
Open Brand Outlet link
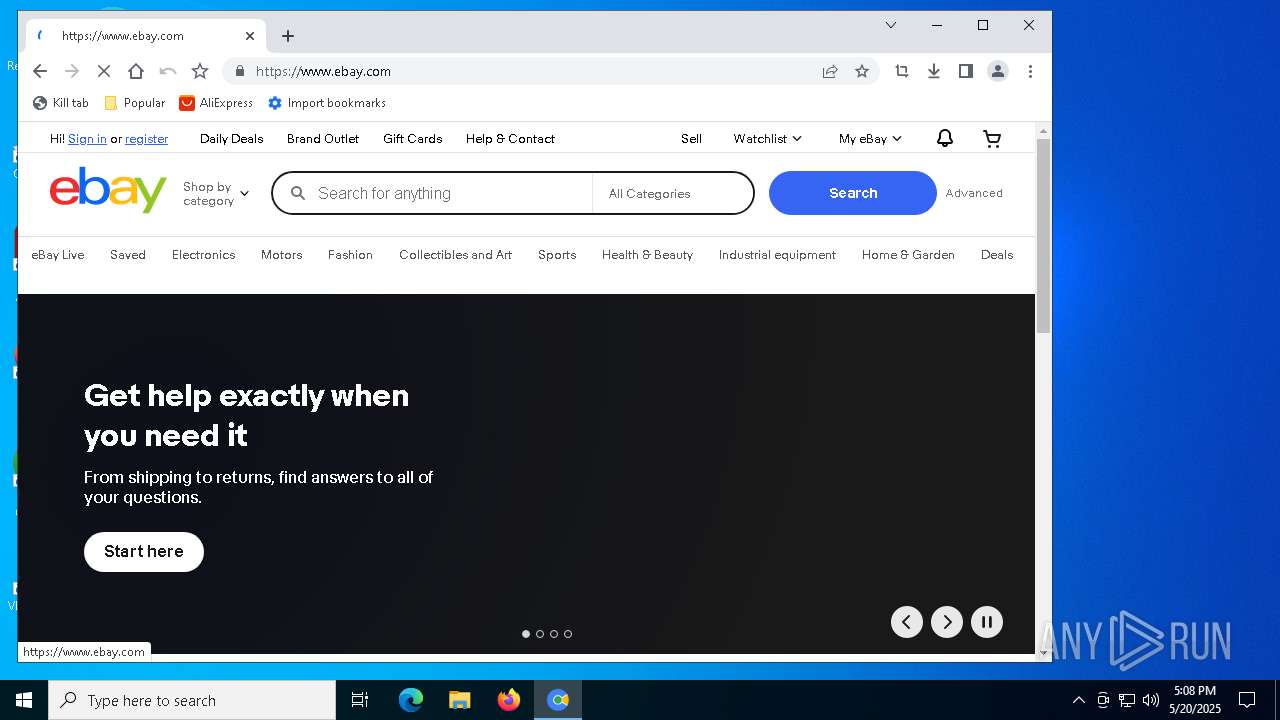[x=323, y=139]
